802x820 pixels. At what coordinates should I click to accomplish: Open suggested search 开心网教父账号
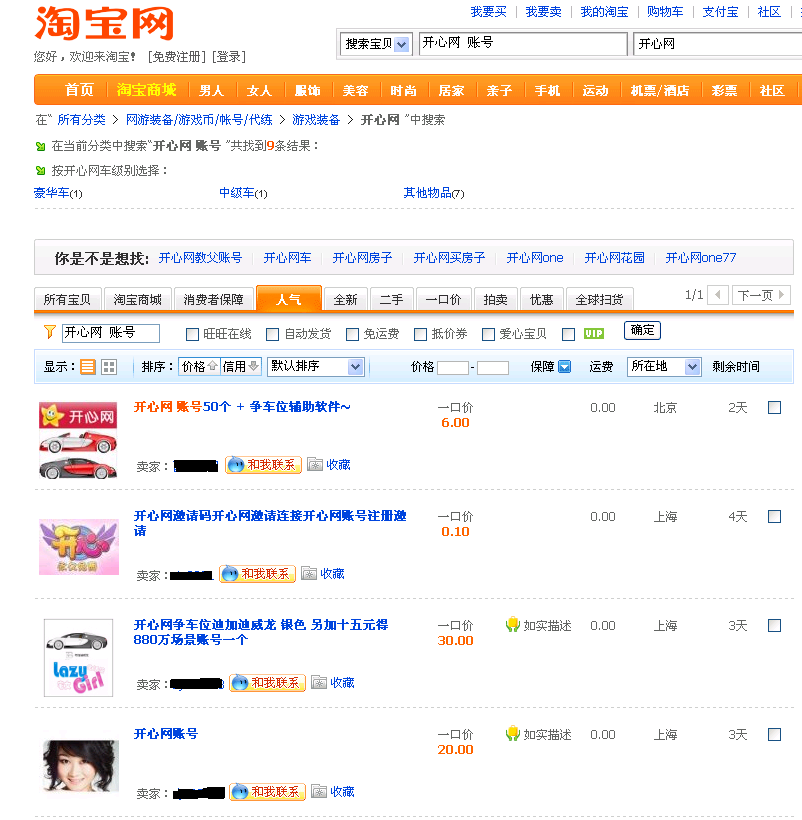(x=200, y=258)
